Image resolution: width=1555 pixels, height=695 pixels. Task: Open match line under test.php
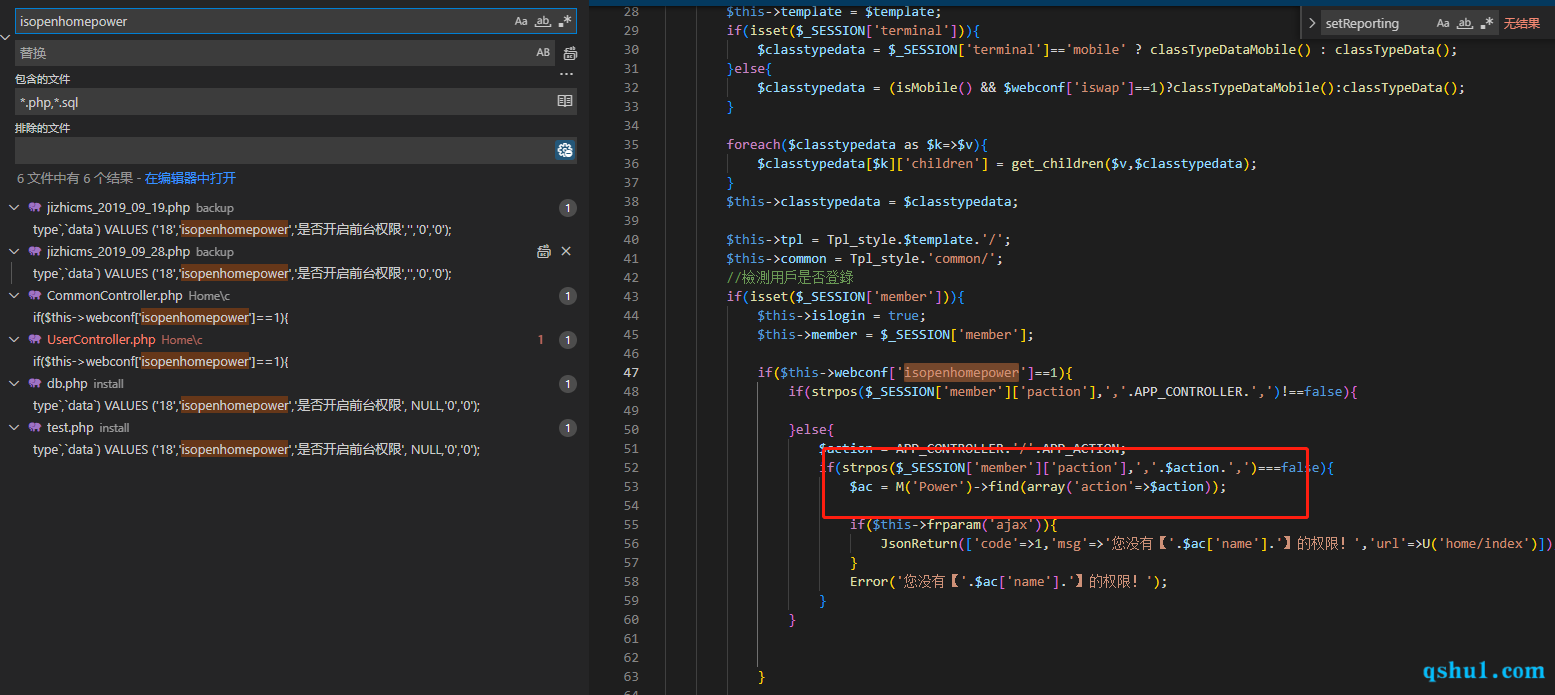(256, 450)
